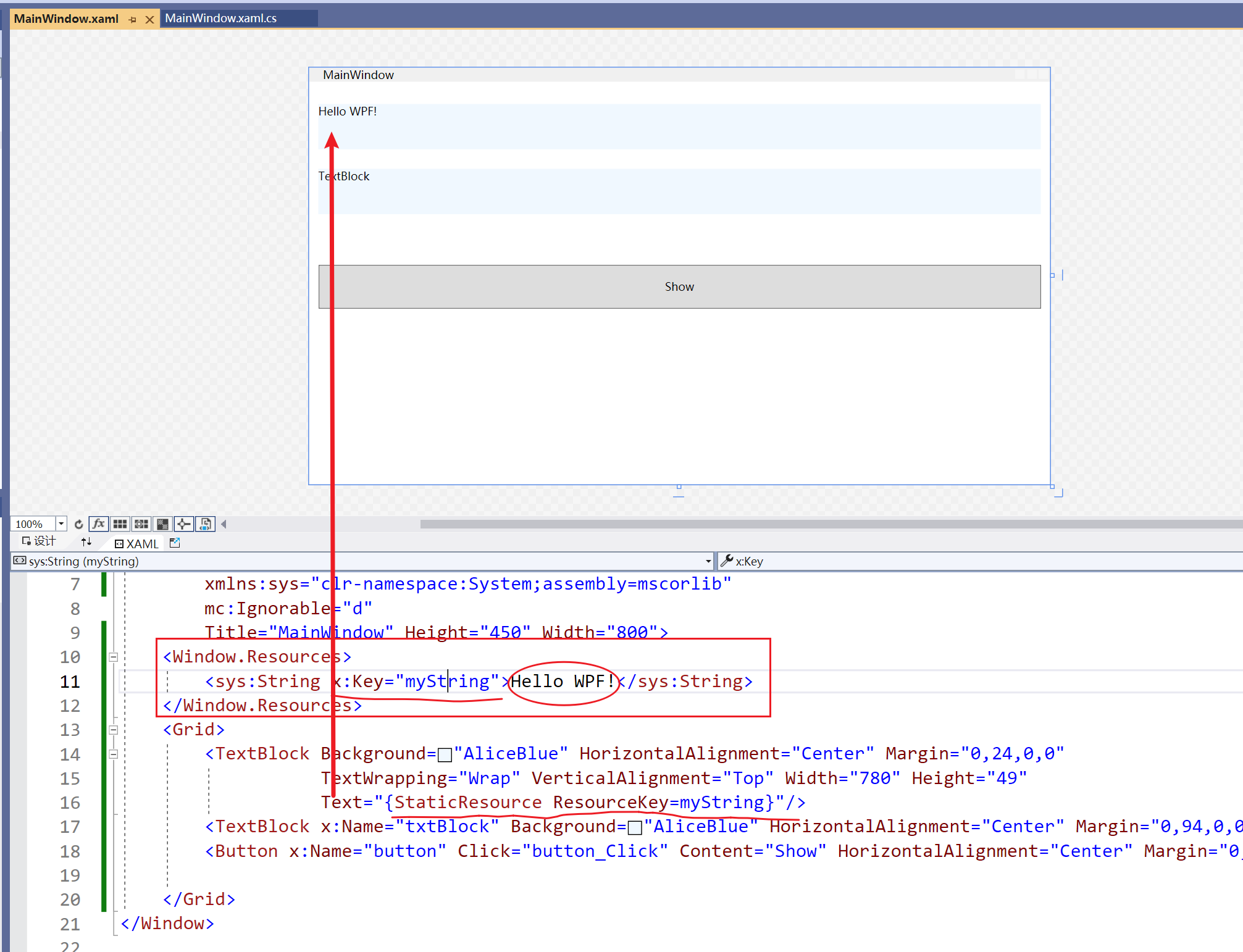The image size is (1243, 952).
Task: Close the MainWindow.xaml tab
Action: point(149,20)
